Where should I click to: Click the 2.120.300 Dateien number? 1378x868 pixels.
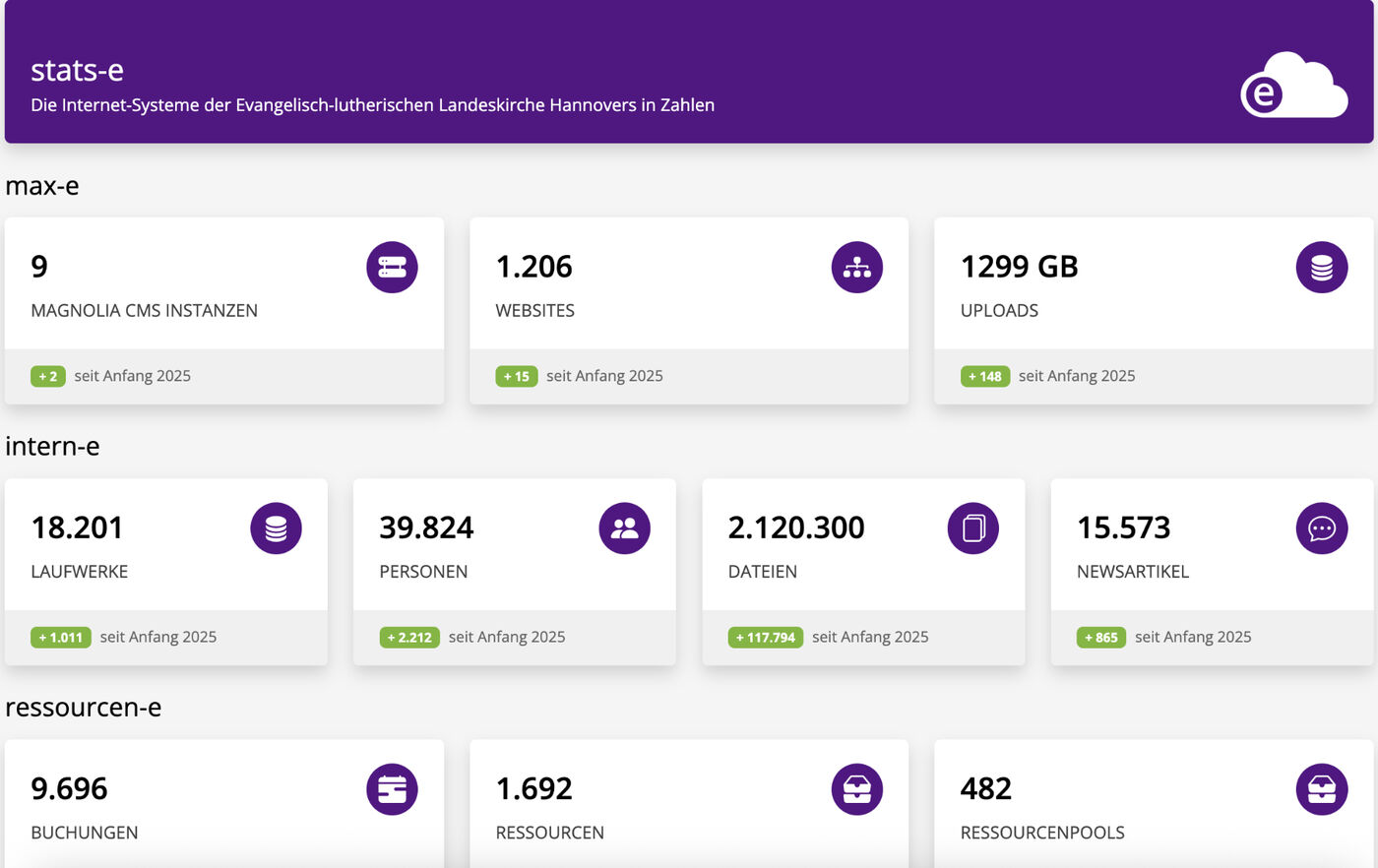[x=795, y=527]
